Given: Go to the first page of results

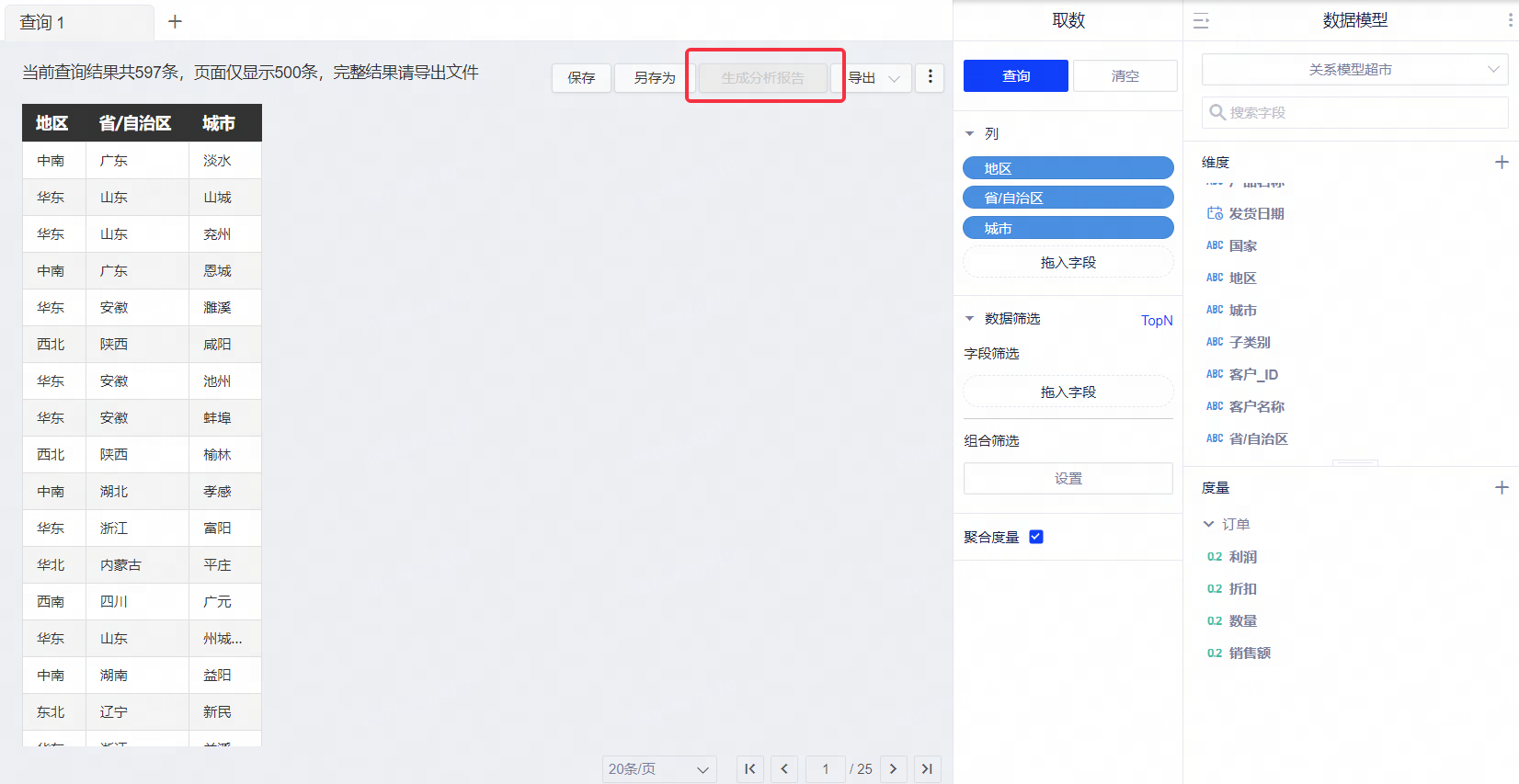Looking at the screenshot, I should (749, 769).
